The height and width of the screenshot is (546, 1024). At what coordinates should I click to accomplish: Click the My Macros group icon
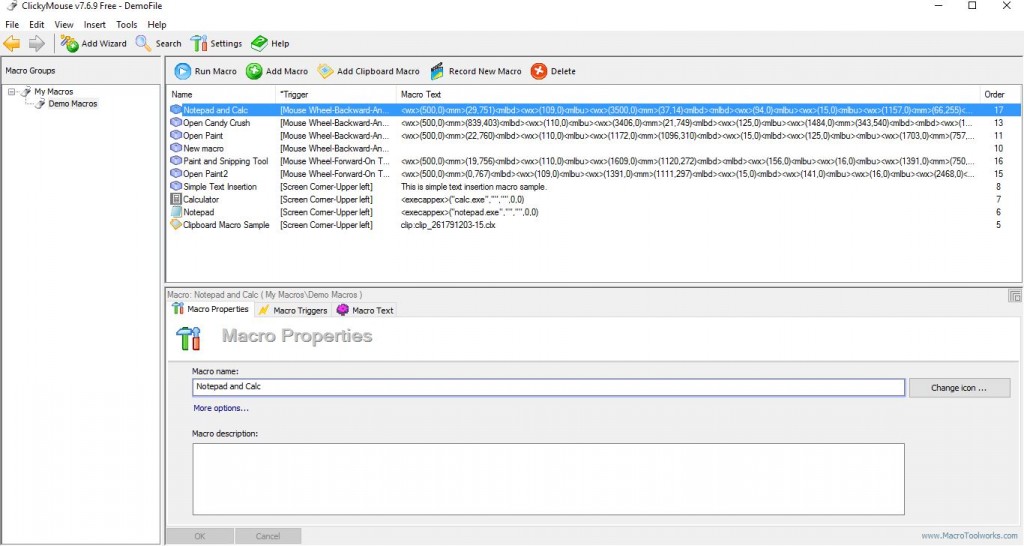tap(26, 92)
